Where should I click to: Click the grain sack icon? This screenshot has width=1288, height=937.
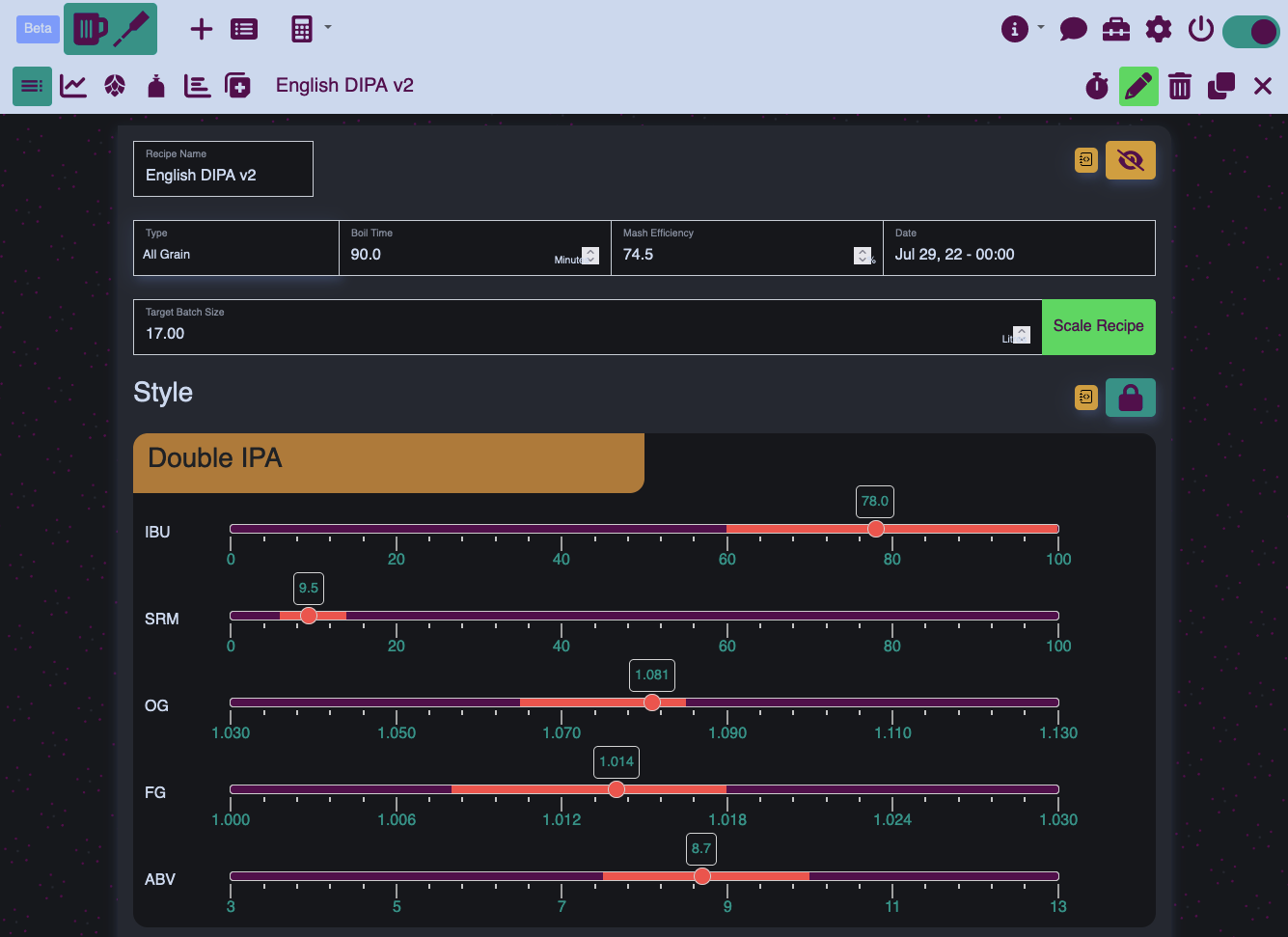pos(155,87)
